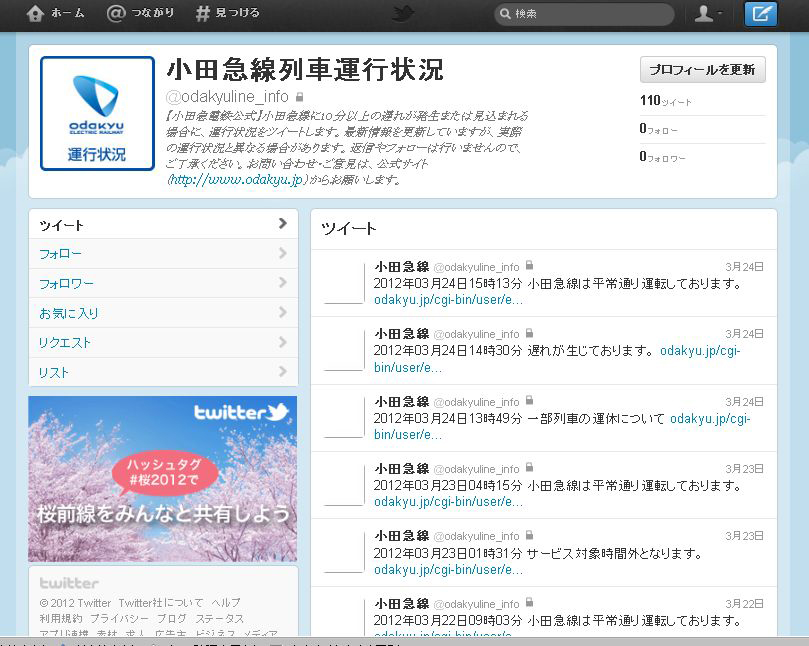Click the chevron on the ツイート sidebar row
The height and width of the screenshot is (646, 809).
point(282,223)
